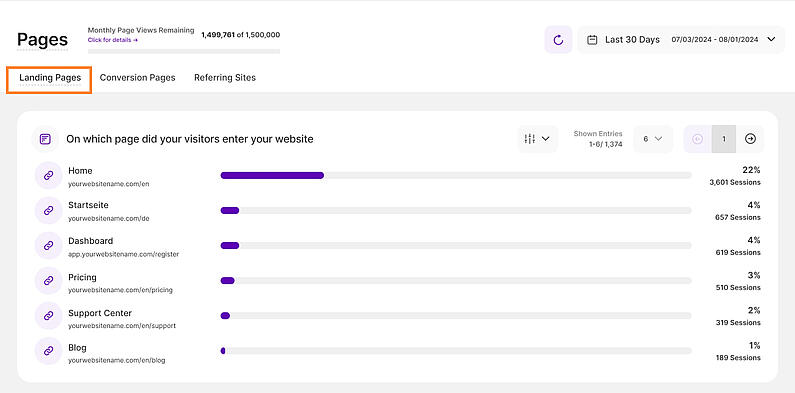The image size is (795, 393).
Task: Go to the next page arrow
Action: point(750,139)
